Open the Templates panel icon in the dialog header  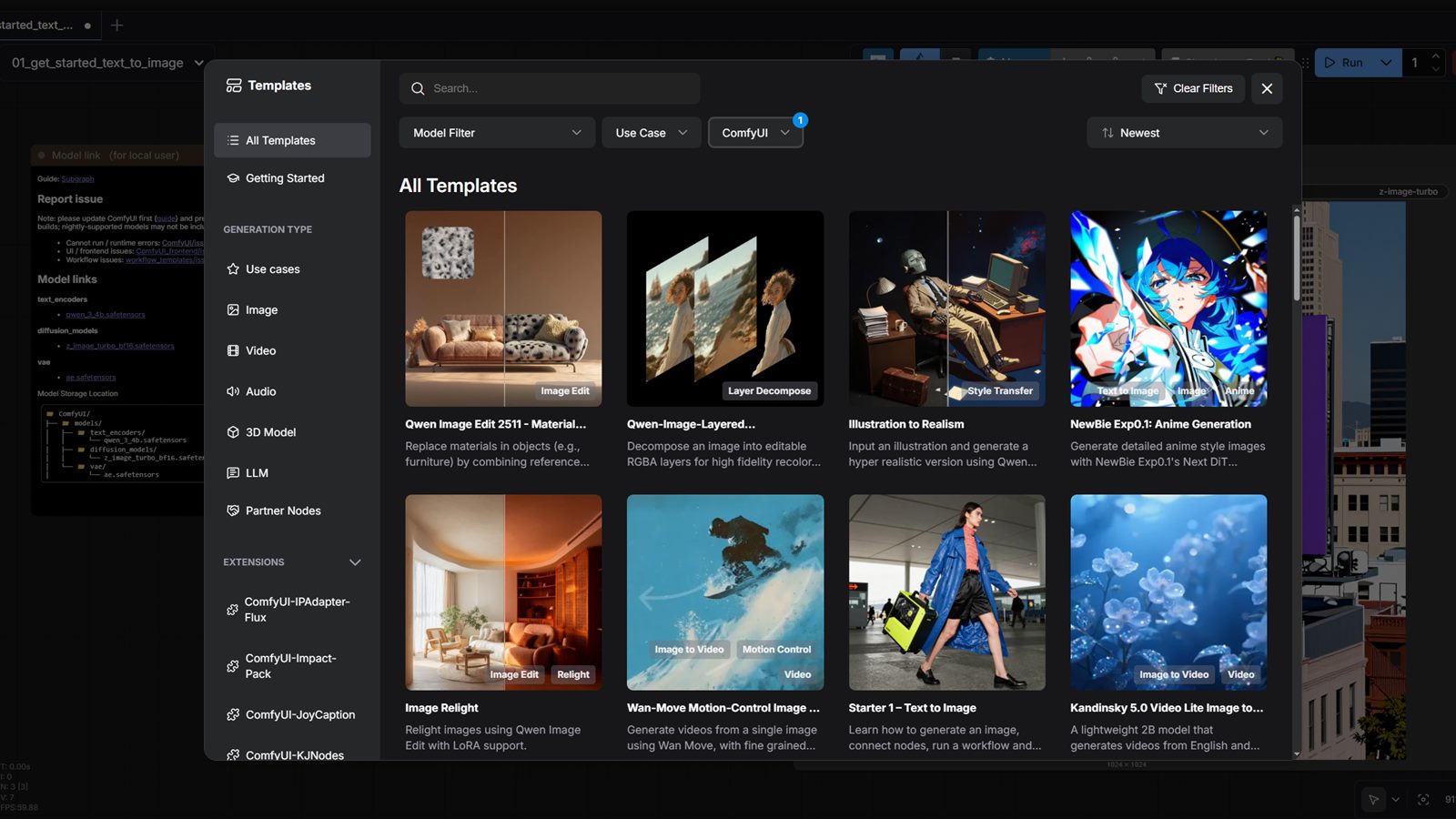click(234, 85)
